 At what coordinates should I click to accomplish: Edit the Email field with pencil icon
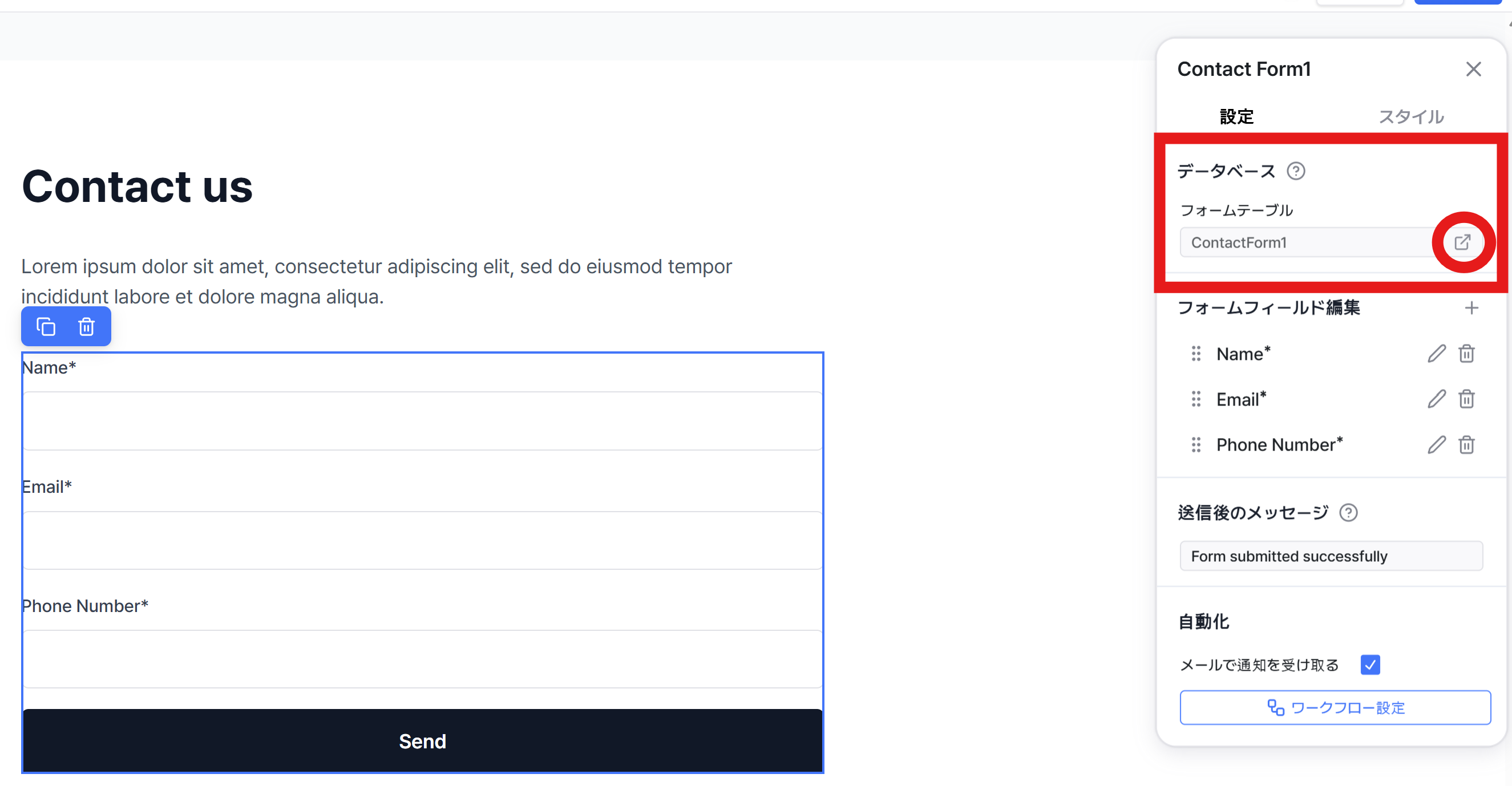pyautogui.click(x=1436, y=399)
